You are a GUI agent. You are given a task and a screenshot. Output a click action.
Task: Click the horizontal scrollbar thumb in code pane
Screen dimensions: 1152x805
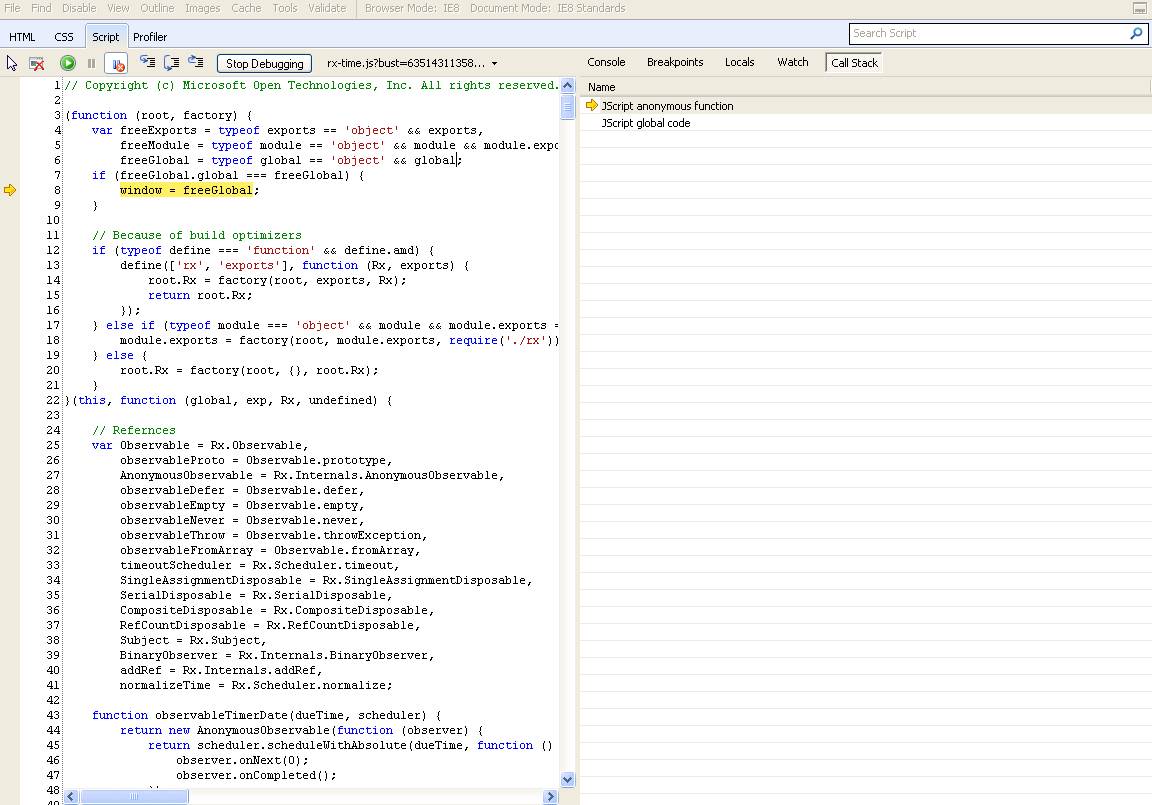[x=134, y=796]
